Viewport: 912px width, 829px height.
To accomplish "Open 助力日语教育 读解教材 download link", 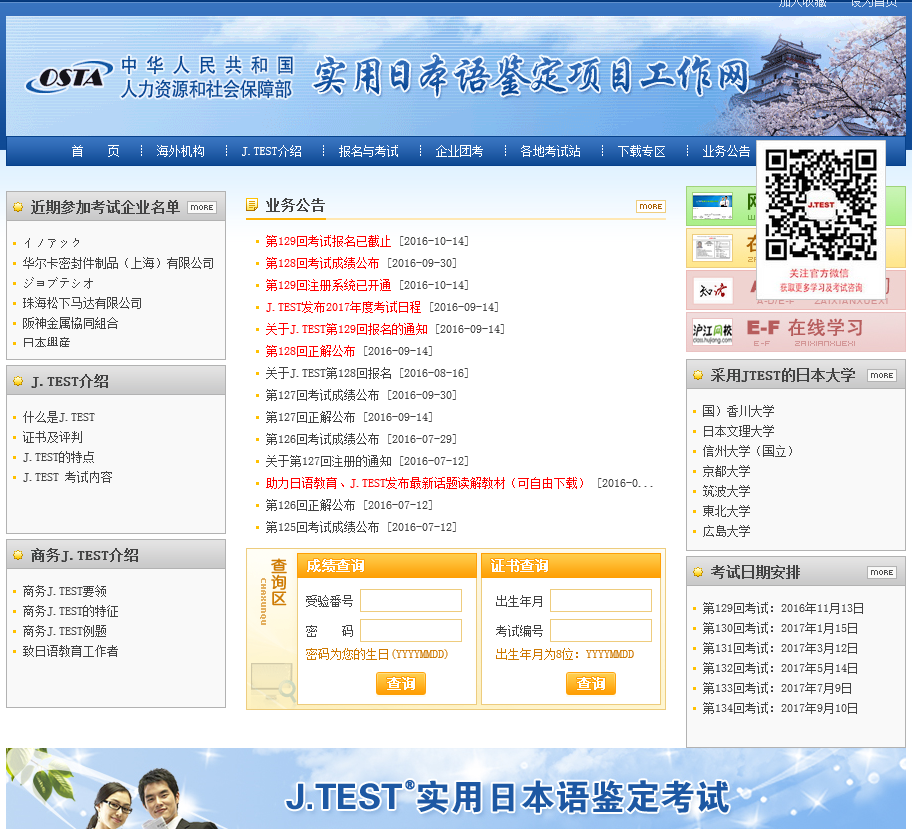I will point(425,483).
